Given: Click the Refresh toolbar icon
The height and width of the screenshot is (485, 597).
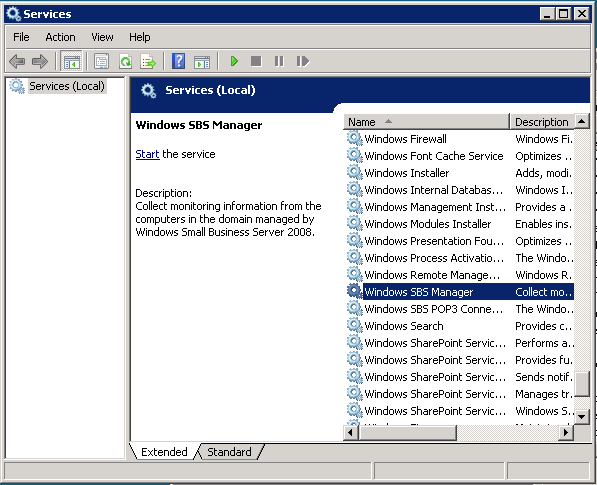Looking at the screenshot, I should [x=125, y=61].
